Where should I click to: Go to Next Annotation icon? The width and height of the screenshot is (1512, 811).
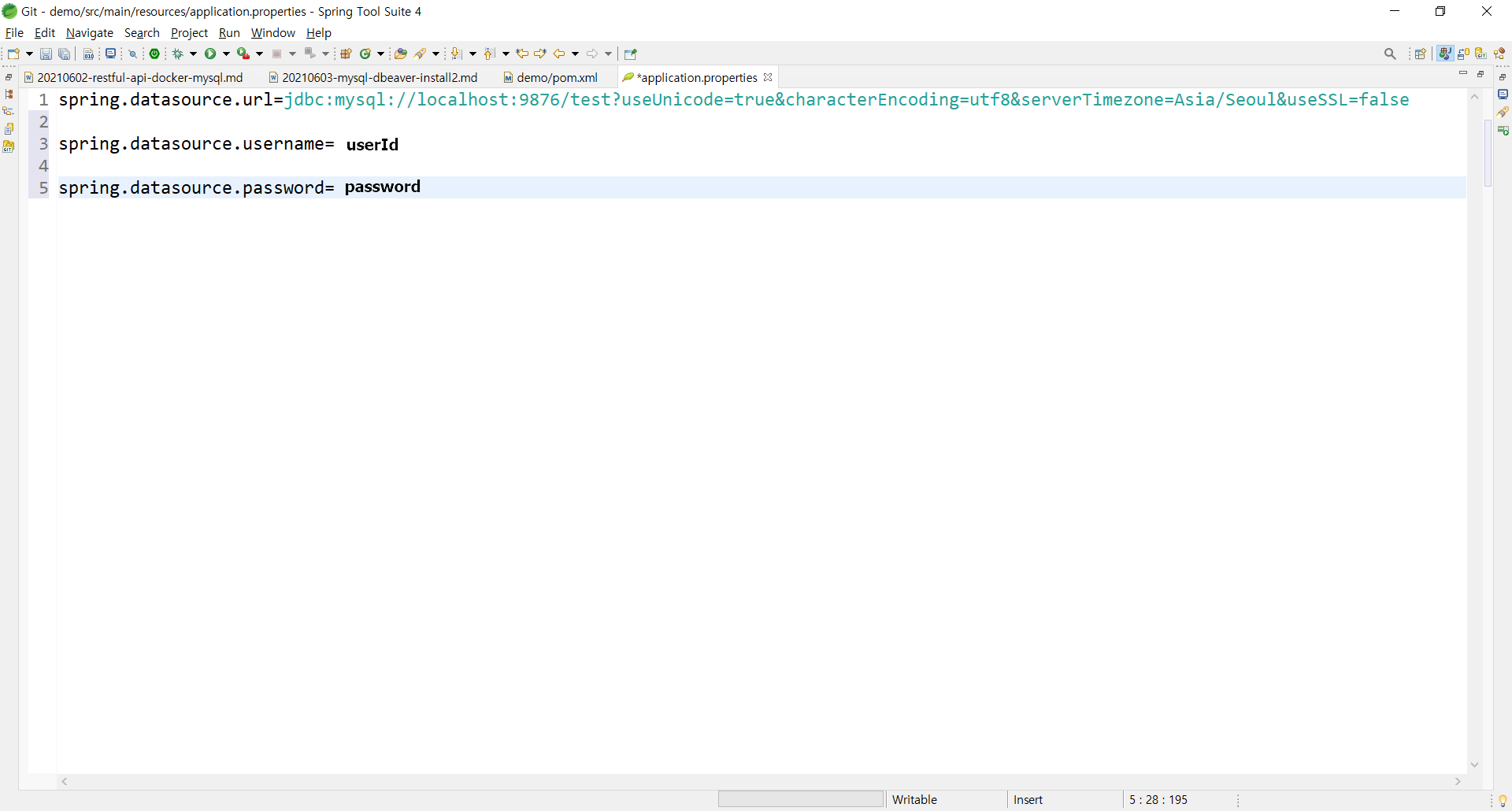point(457,54)
